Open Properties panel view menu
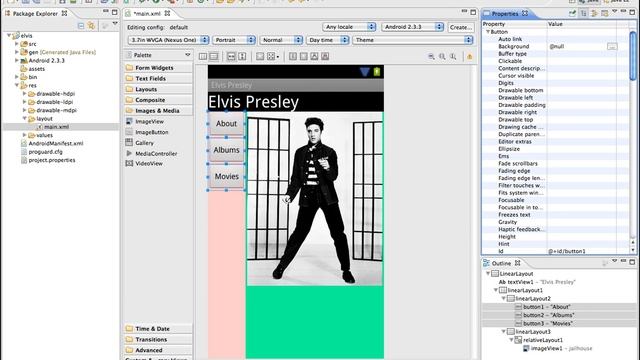This screenshot has height=360, width=640. coord(614,12)
